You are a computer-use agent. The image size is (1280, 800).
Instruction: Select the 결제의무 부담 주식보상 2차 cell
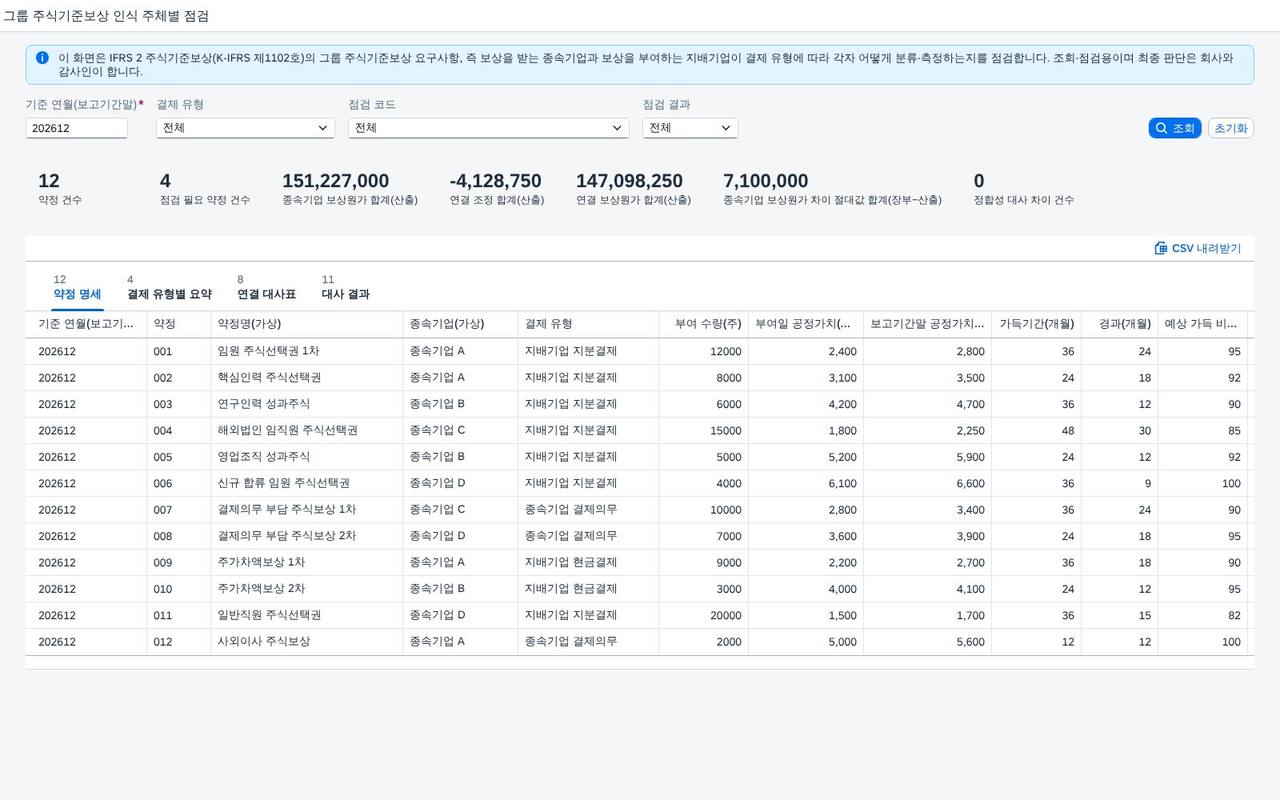click(306, 536)
